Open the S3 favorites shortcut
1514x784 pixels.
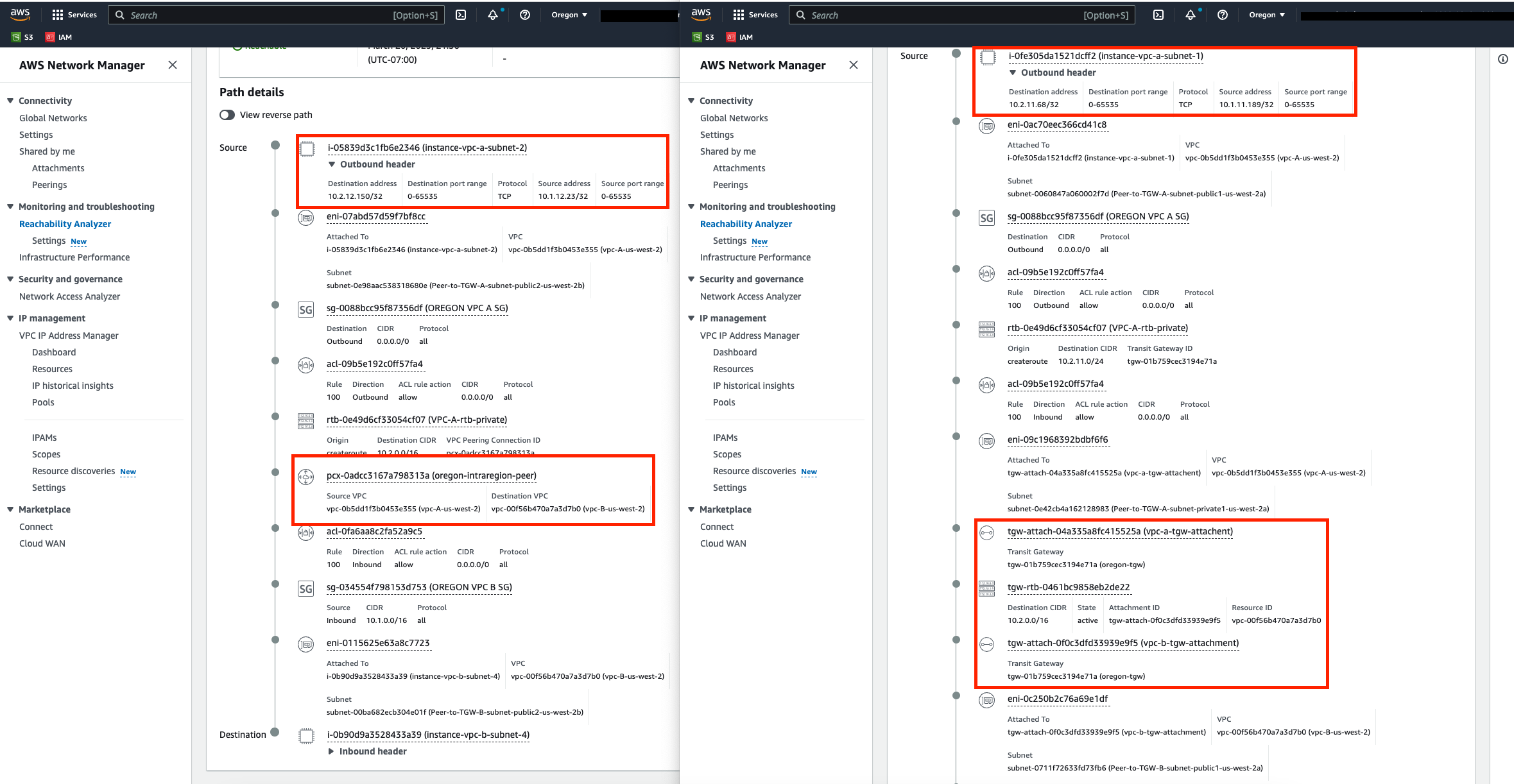point(22,37)
